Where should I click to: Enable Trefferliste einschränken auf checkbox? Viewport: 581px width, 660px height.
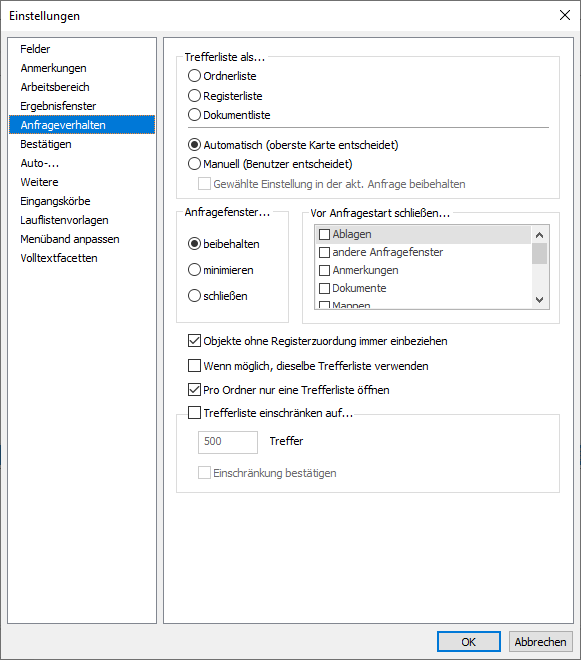tap(194, 412)
